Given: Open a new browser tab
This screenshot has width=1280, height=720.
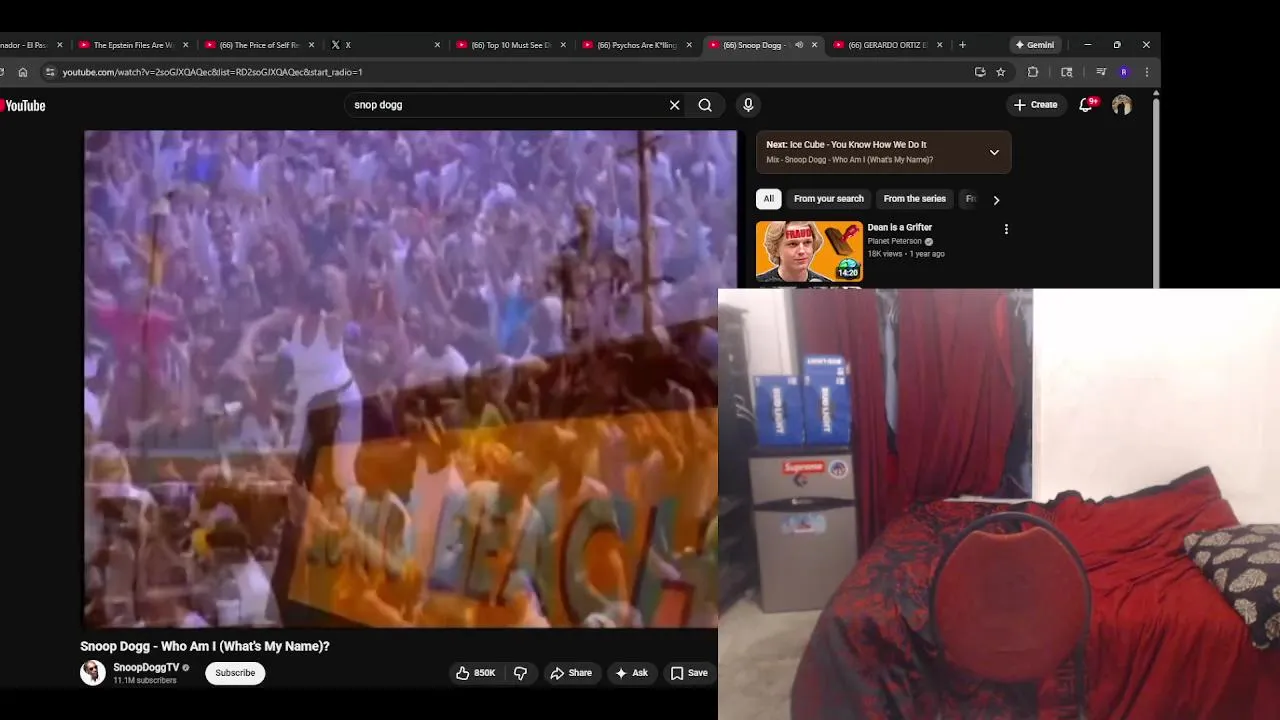Looking at the screenshot, I should click(962, 45).
